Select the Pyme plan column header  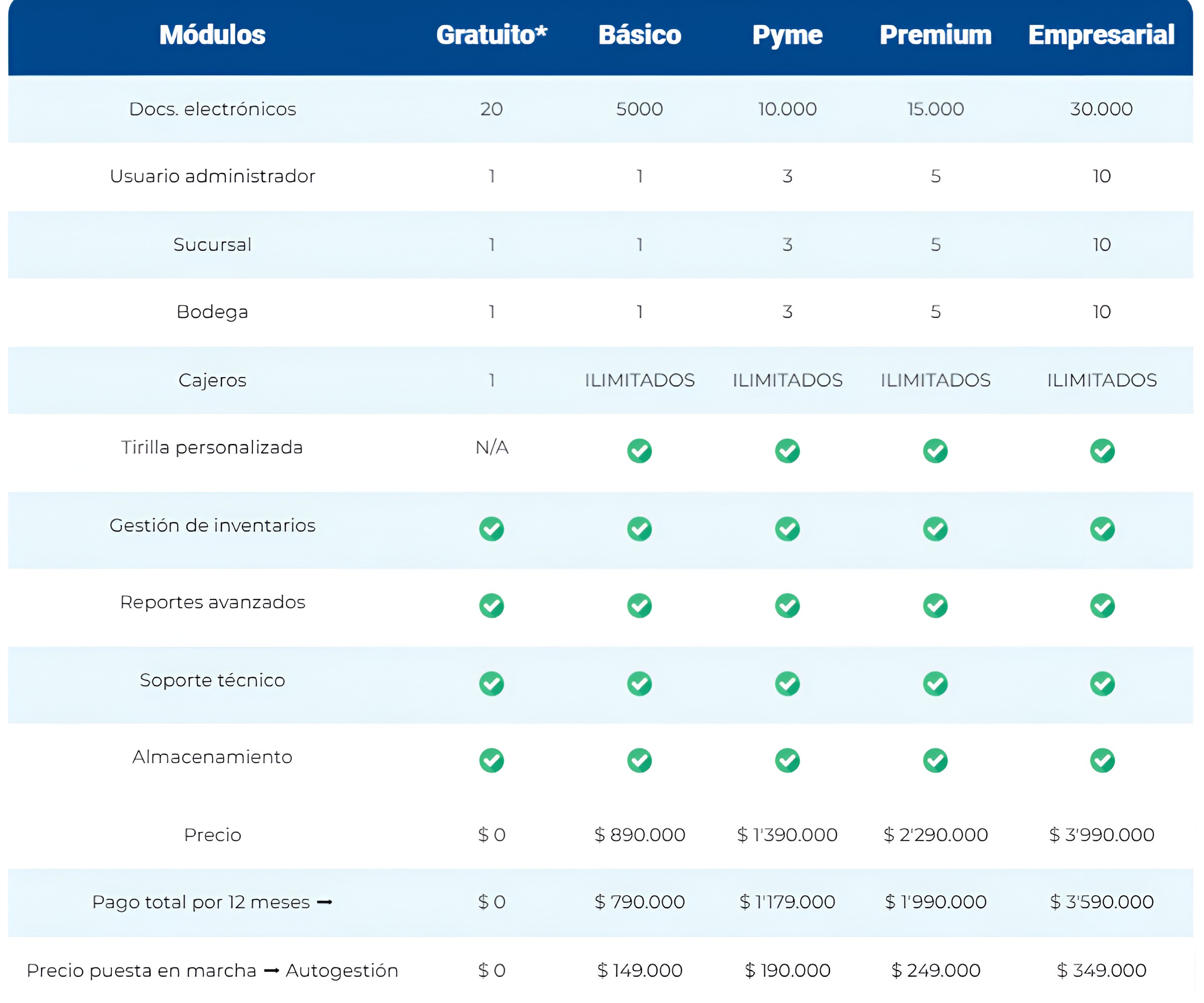pos(787,35)
